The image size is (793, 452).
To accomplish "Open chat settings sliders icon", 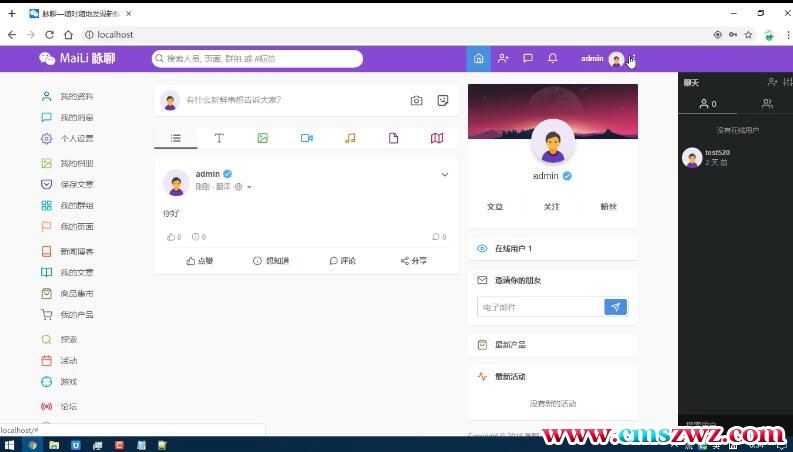I will [787, 82].
